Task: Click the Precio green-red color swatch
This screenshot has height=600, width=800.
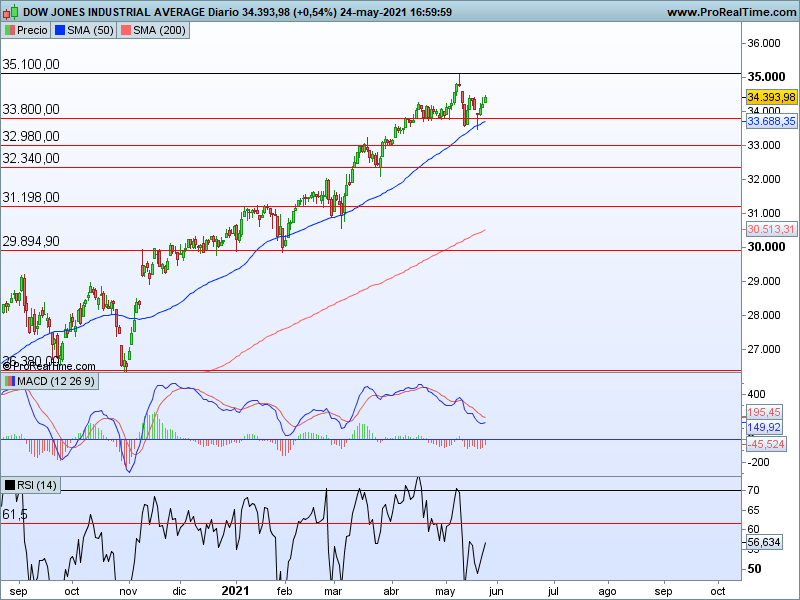Action: click(10, 30)
